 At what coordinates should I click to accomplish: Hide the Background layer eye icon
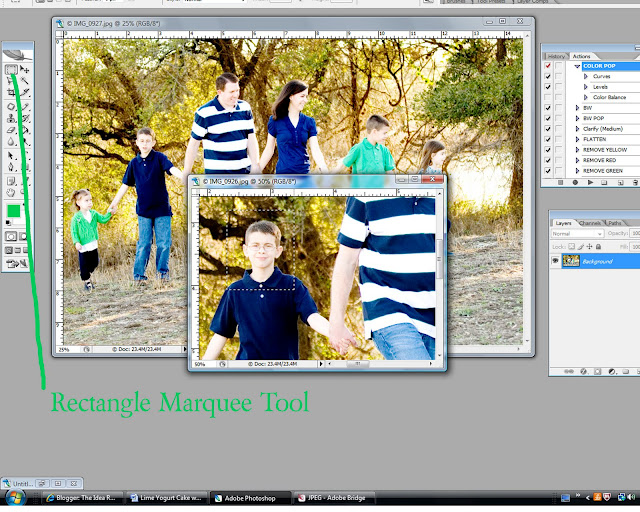coord(555,260)
